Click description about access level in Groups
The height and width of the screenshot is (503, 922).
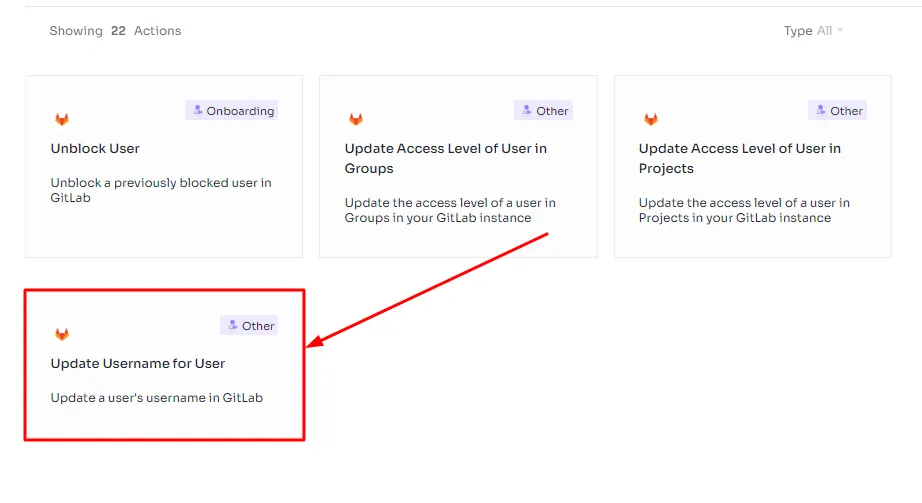[x=450, y=210]
